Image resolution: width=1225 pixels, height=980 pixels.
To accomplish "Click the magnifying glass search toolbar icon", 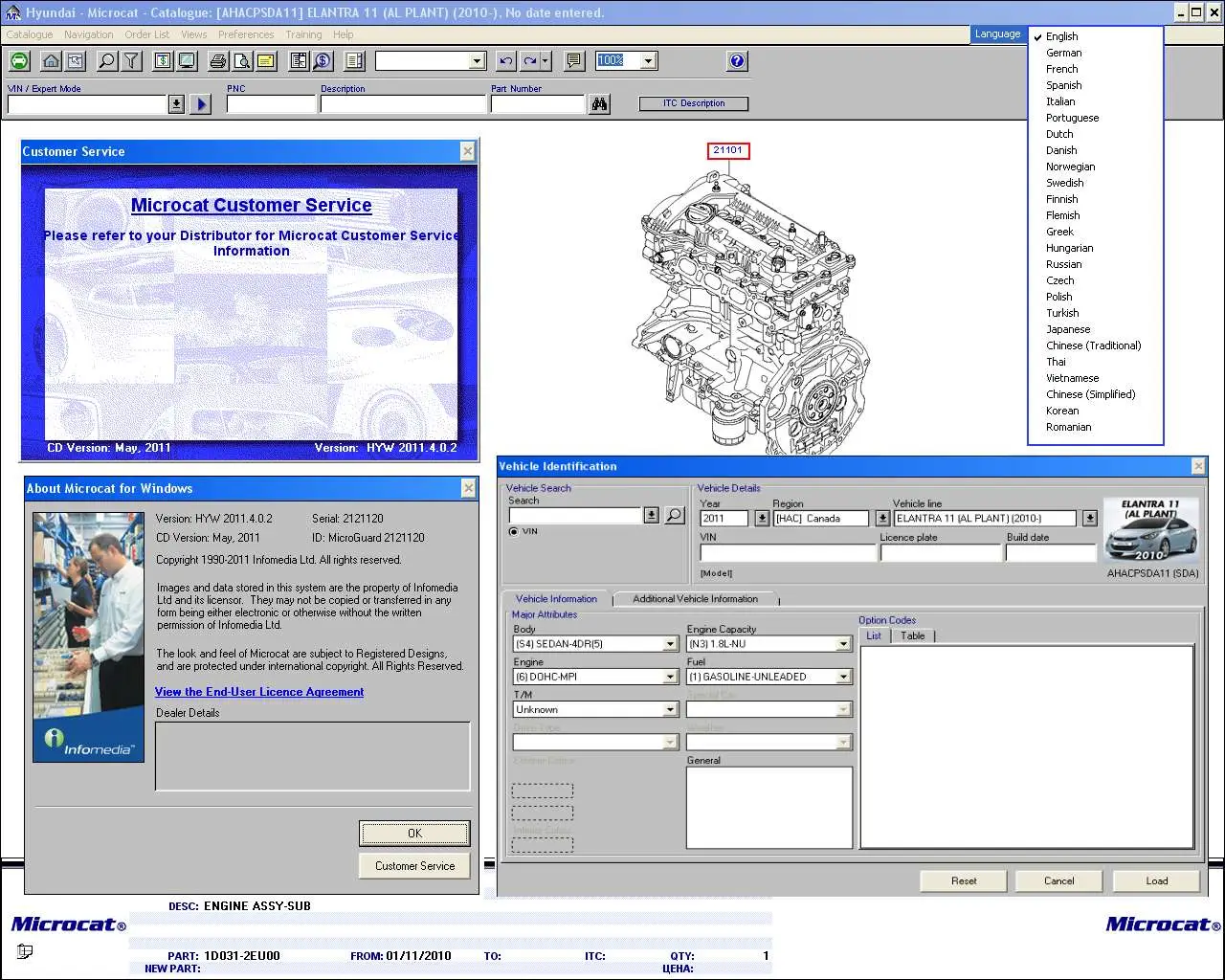I will point(107,61).
